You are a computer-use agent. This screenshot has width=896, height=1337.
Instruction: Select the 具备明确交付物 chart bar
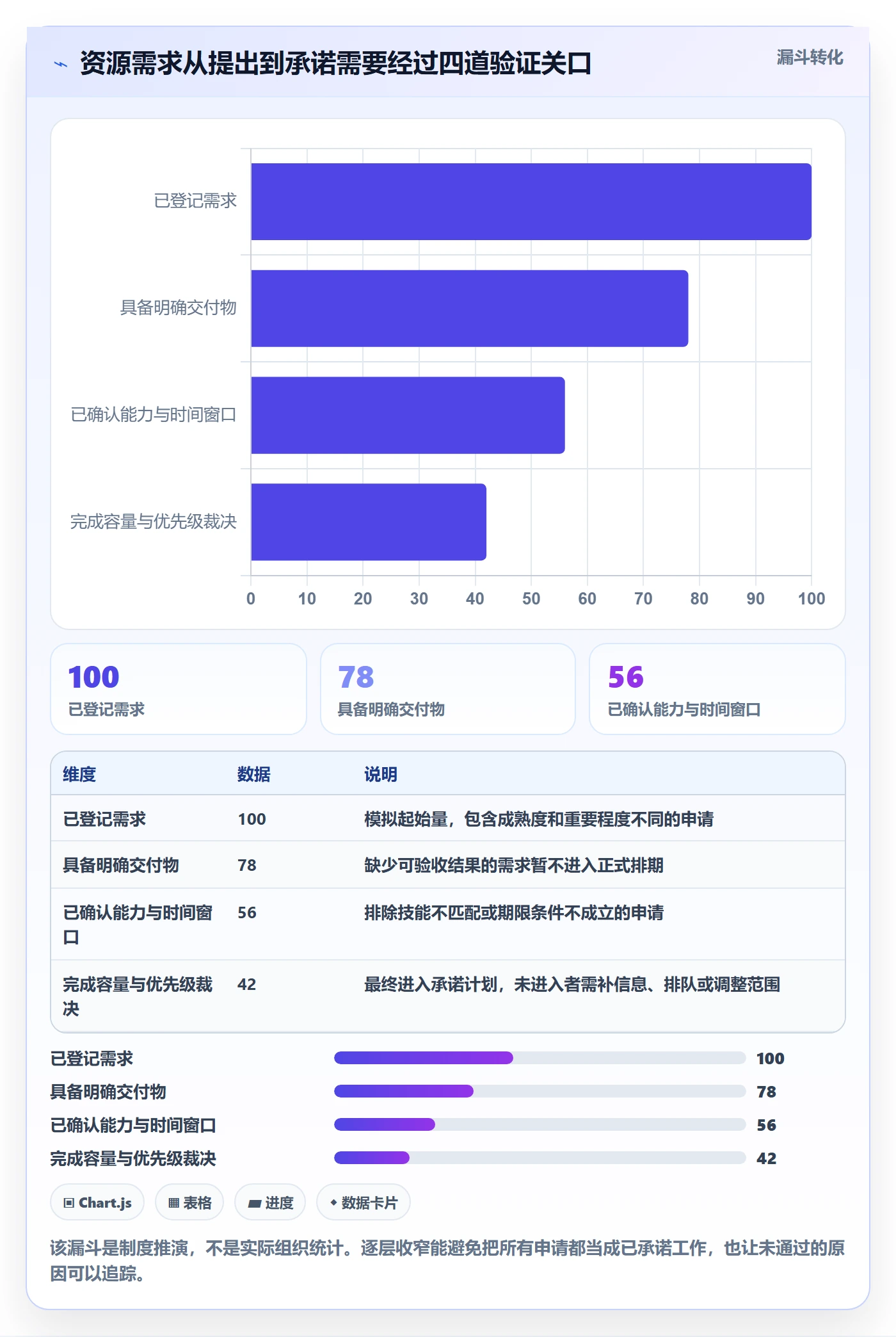pos(470,309)
